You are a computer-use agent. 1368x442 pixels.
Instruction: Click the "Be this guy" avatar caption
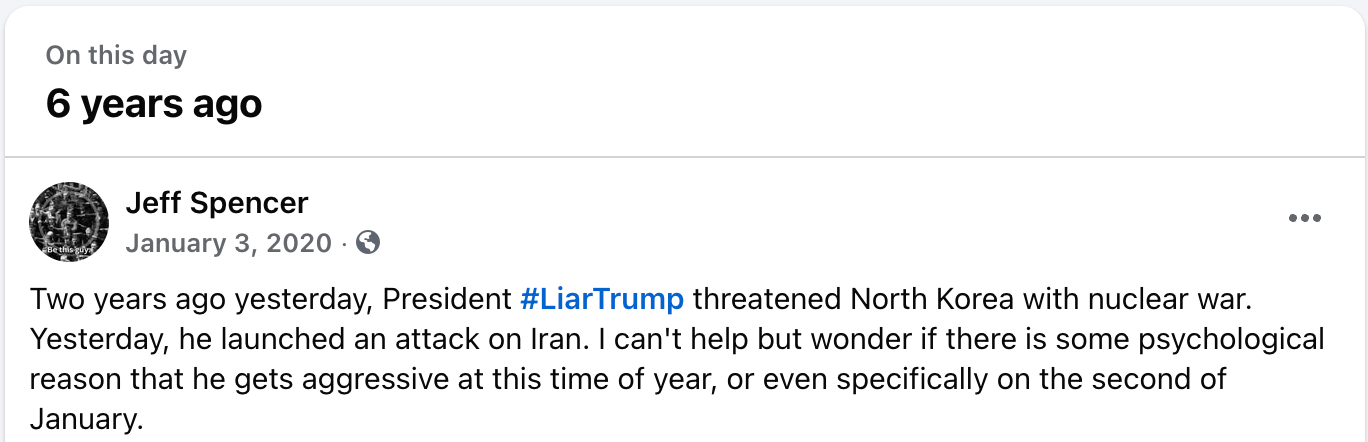[69, 247]
